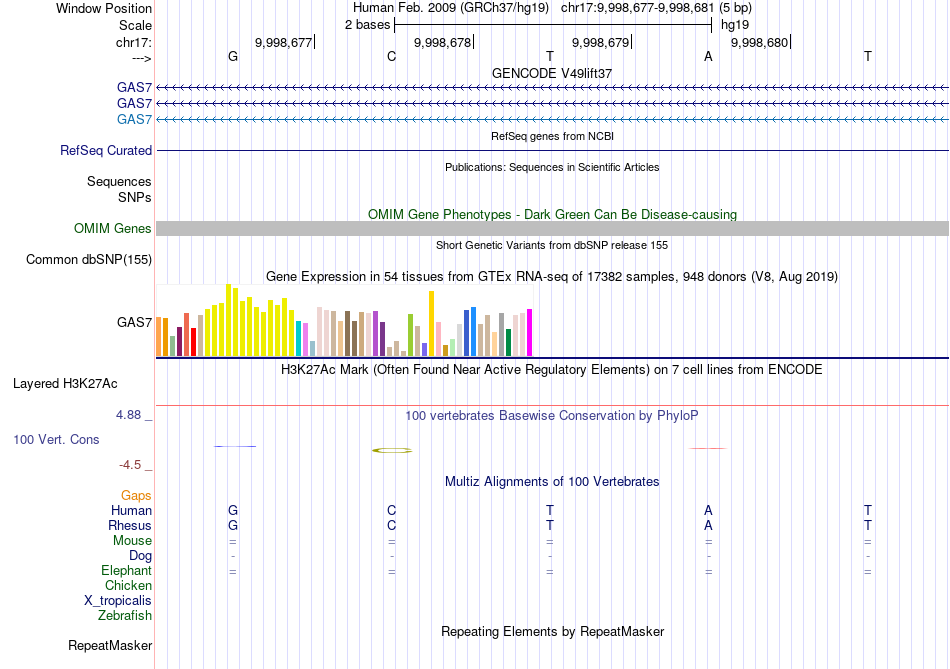This screenshot has height=669, width=950.
Task: Click the Elephant alignment row label
Action: (x=127, y=571)
